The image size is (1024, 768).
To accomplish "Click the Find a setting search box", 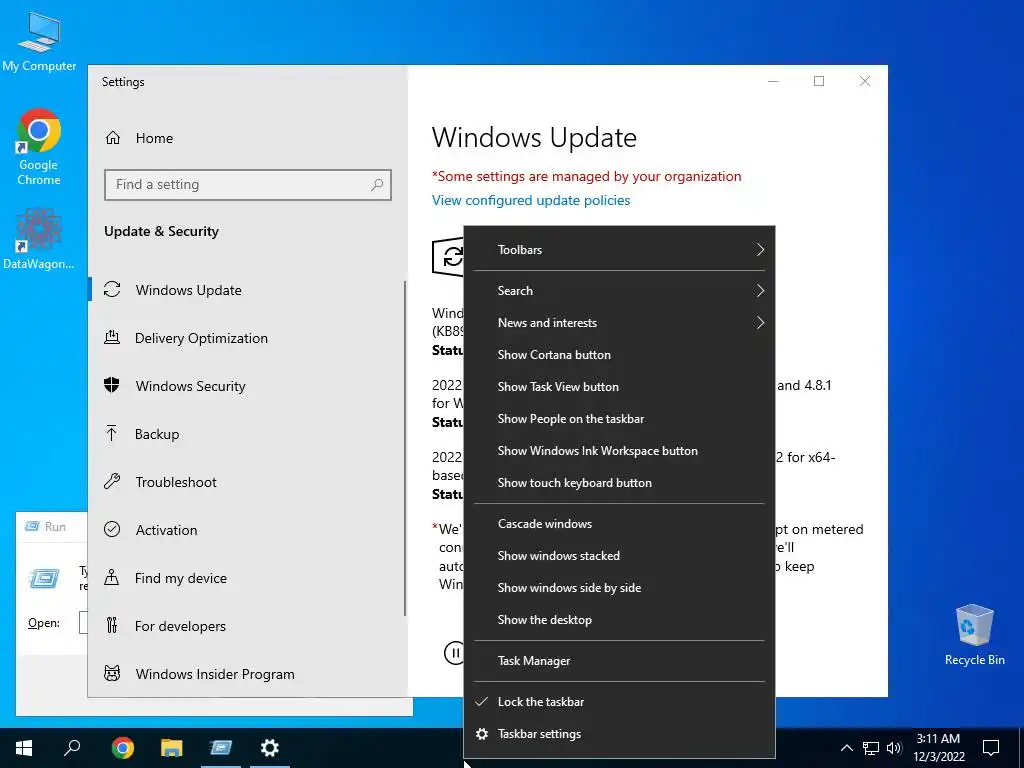I will click(248, 185).
